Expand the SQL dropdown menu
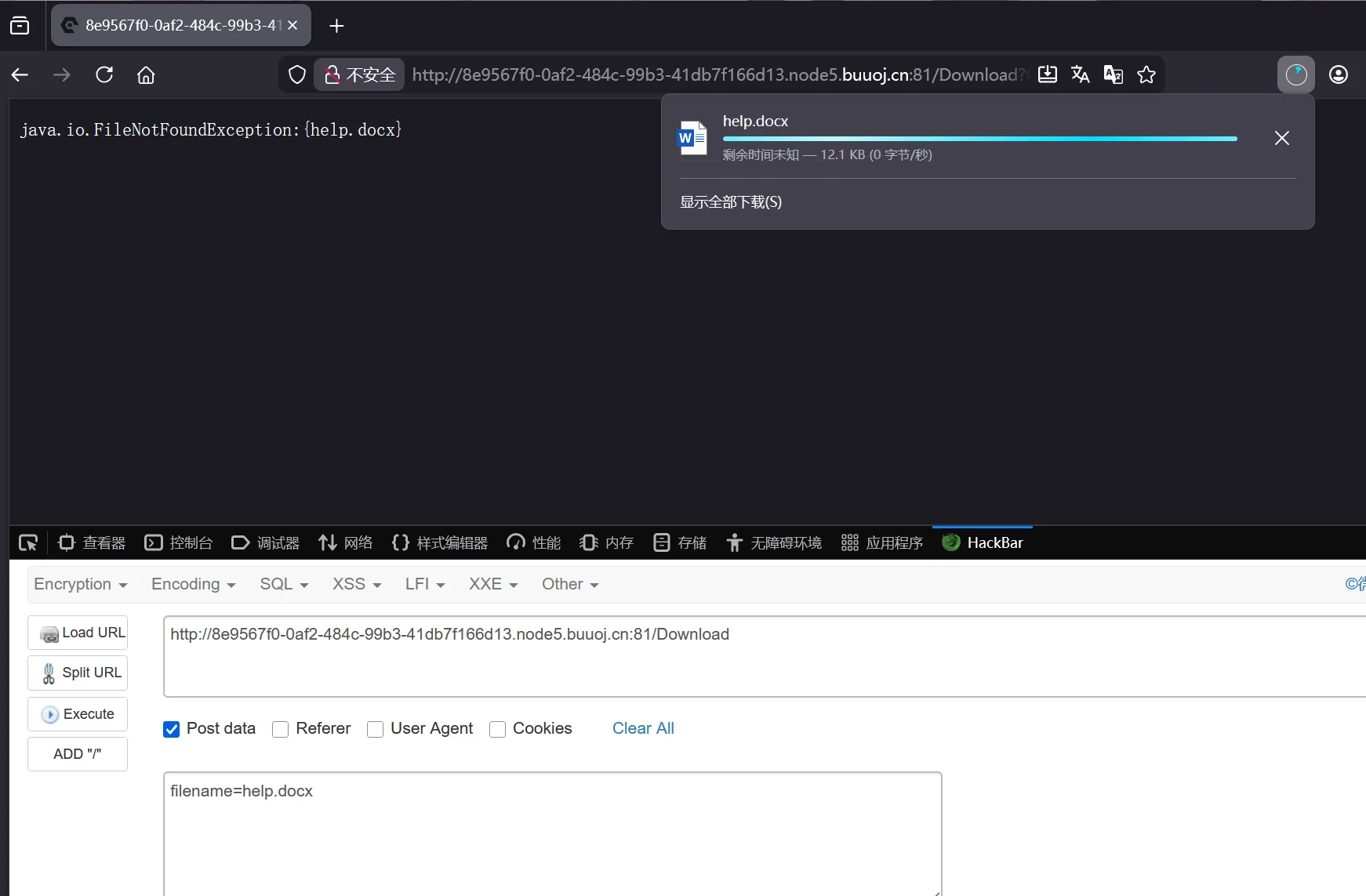Image resolution: width=1366 pixels, height=896 pixels. tap(284, 584)
